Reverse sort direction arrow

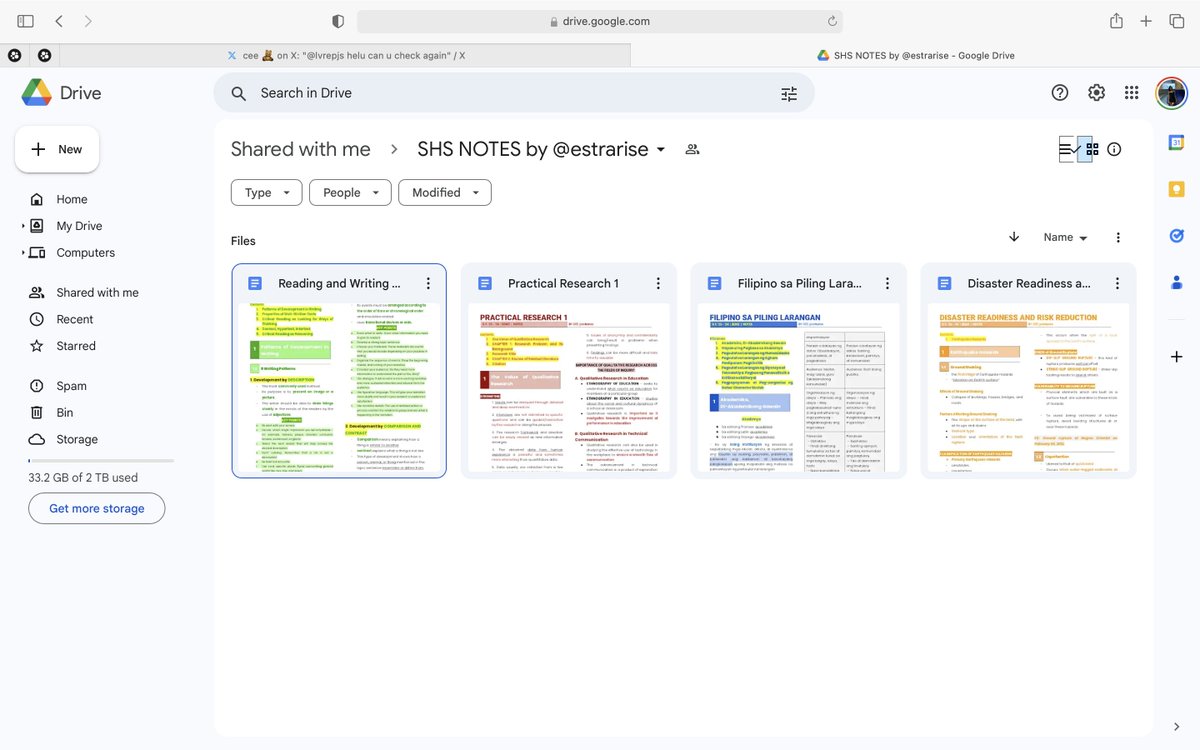pyautogui.click(x=1014, y=237)
